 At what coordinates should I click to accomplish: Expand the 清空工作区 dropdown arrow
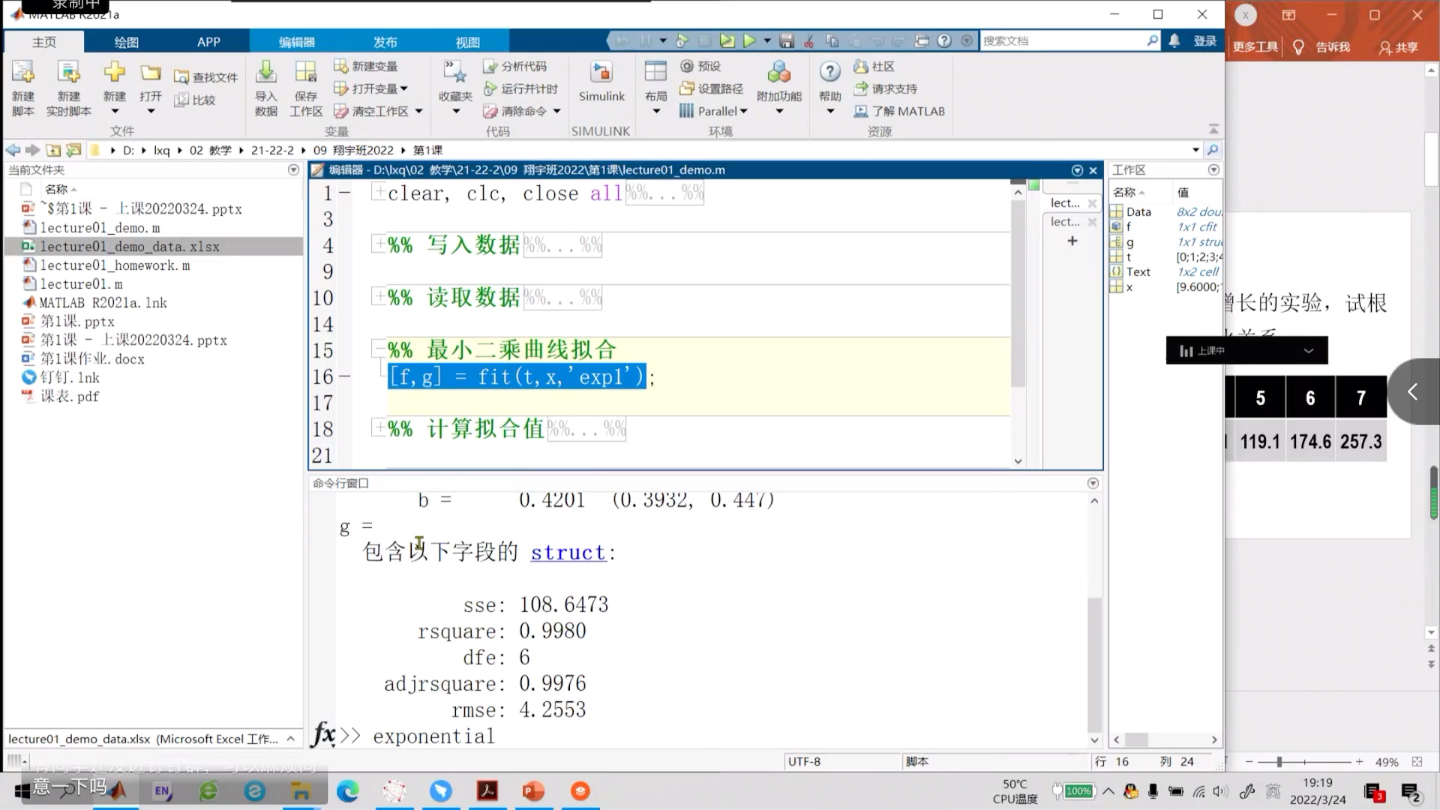point(420,111)
